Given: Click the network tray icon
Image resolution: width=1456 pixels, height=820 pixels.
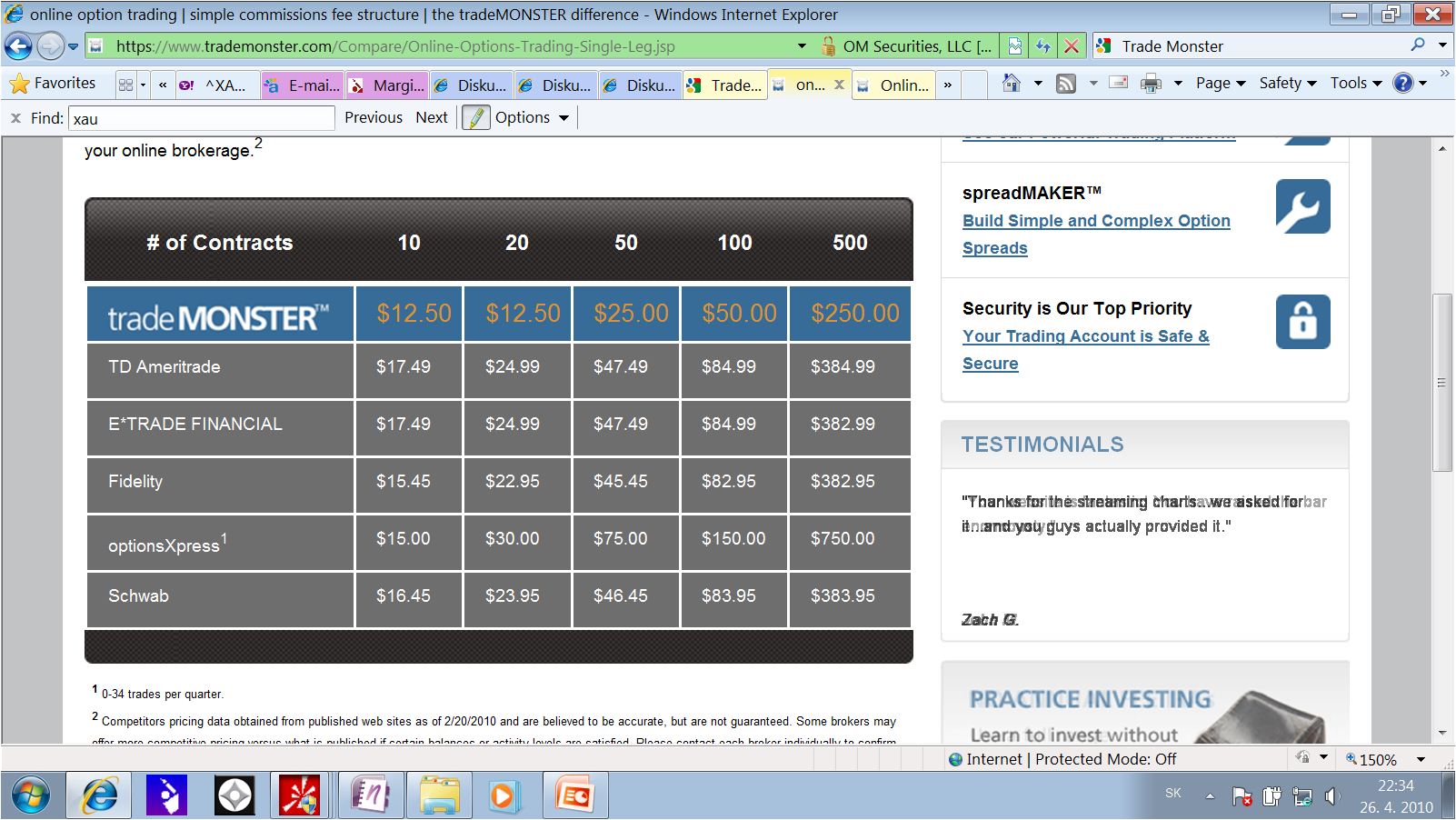Looking at the screenshot, I should (1302, 797).
